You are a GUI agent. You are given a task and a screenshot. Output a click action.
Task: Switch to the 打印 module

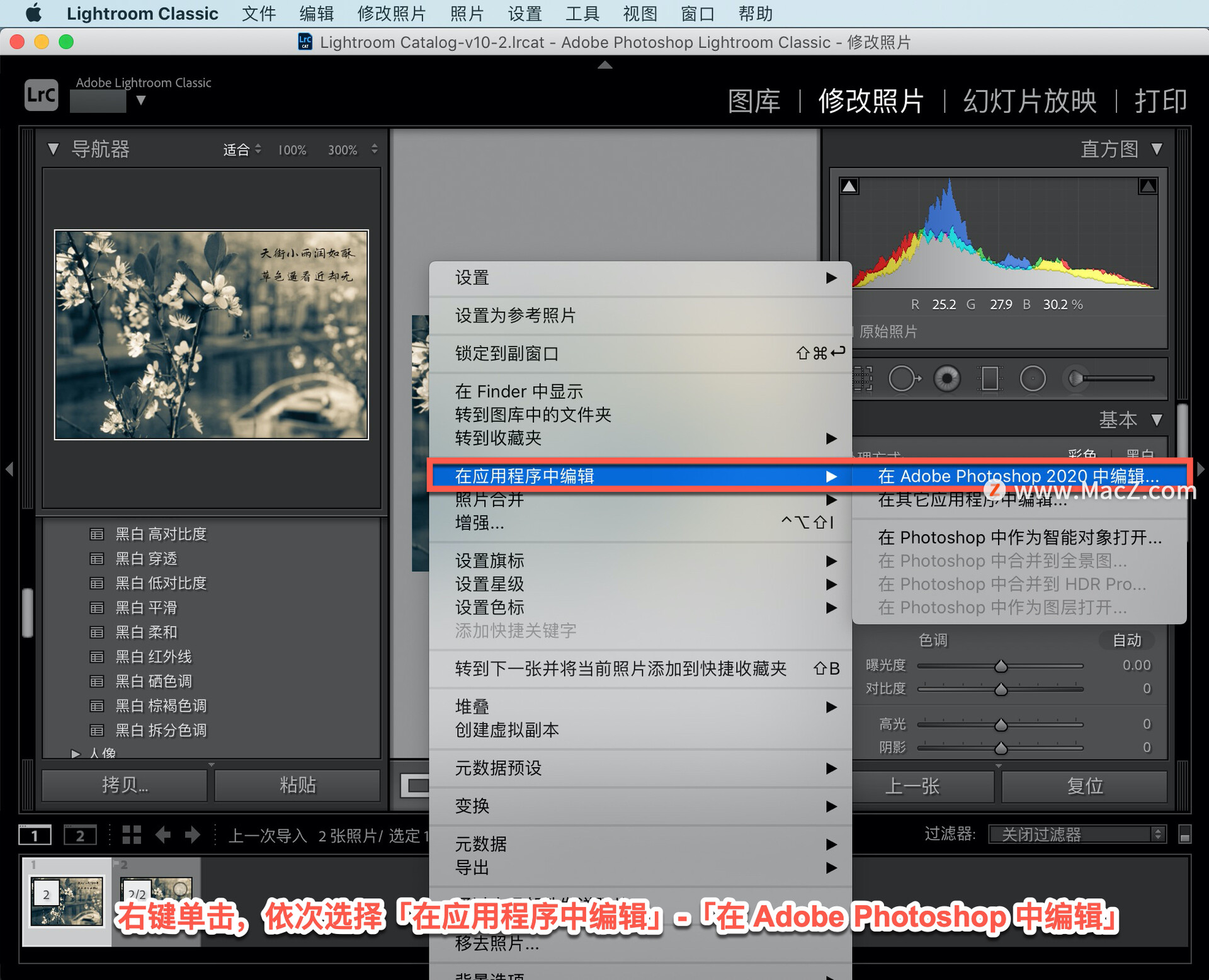1161,101
